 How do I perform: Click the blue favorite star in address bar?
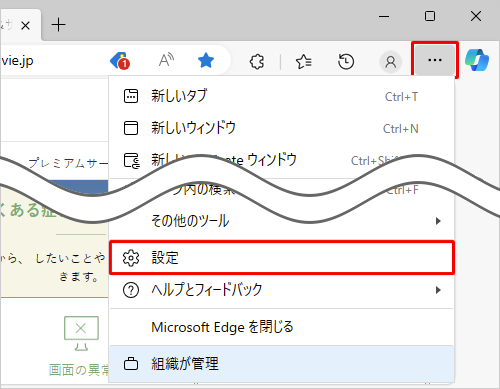pos(206,61)
